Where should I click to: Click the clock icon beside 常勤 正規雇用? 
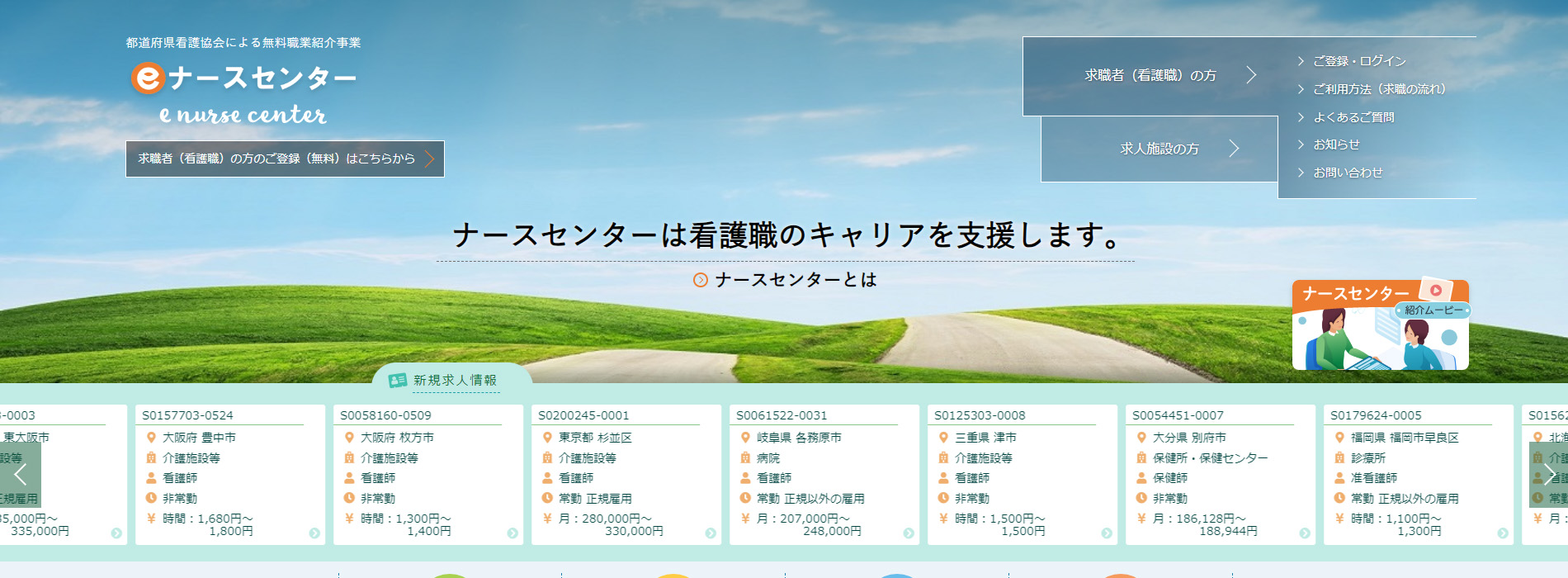pos(547,498)
